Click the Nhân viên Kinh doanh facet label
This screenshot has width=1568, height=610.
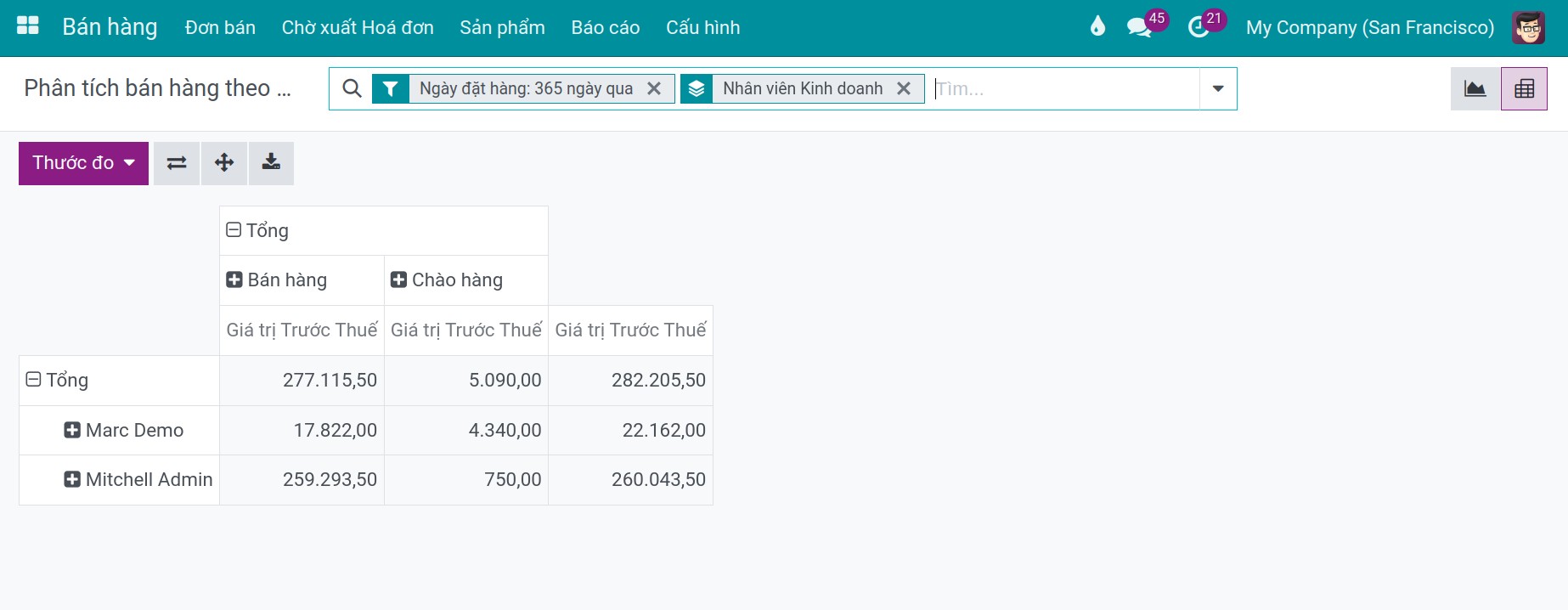803,88
